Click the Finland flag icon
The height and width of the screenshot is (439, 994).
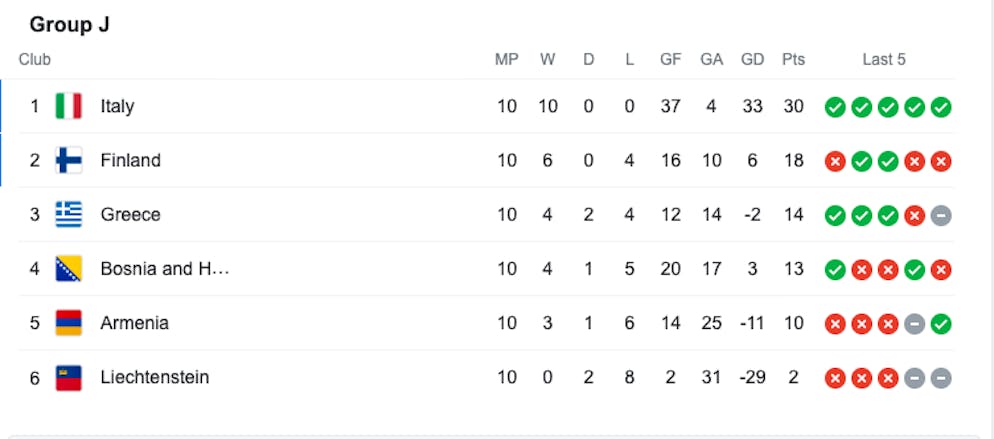tap(68, 160)
